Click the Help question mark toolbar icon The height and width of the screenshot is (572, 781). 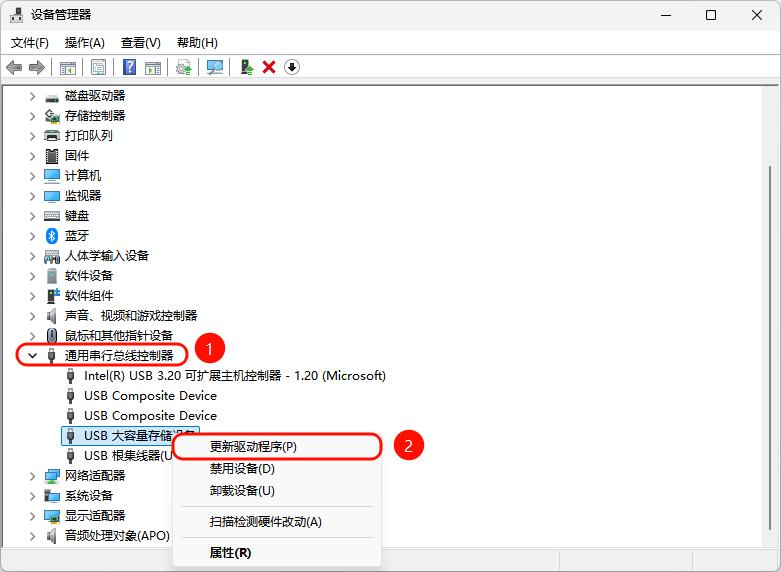[x=129, y=67]
